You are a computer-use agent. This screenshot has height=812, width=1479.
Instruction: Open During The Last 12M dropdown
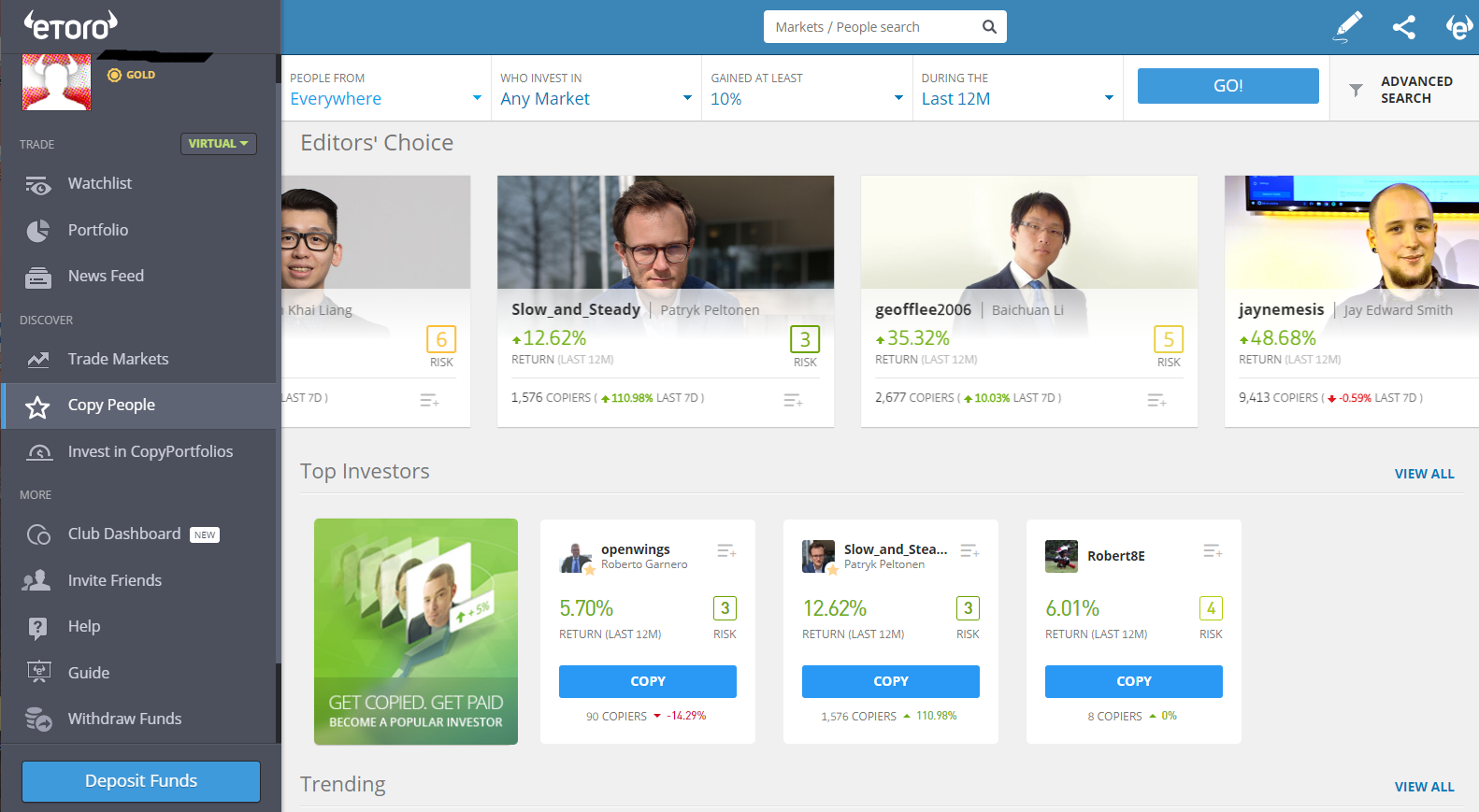point(1017,89)
